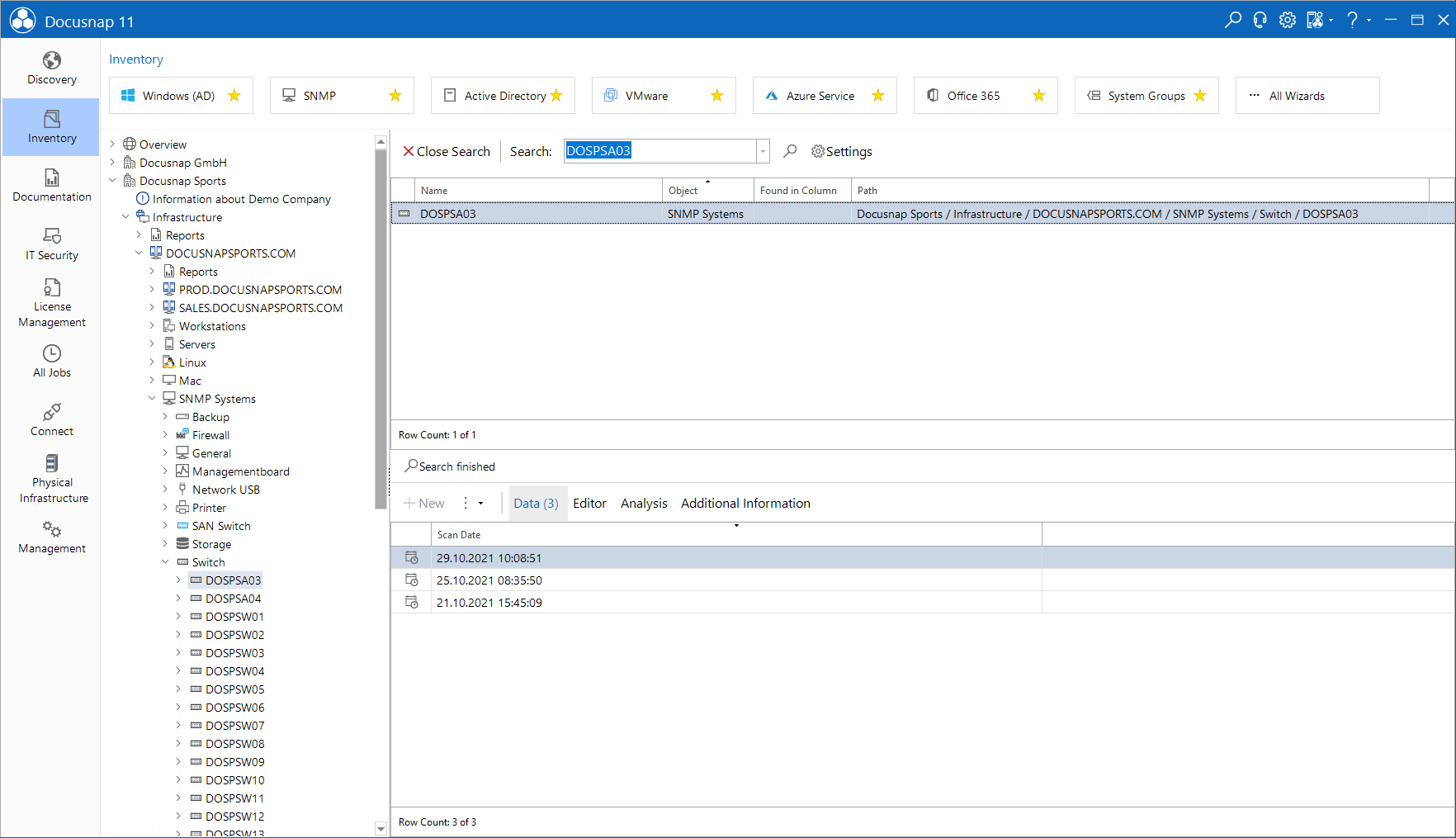The width and height of the screenshot is (1456, 838).
Task: Collapse the Infrastructure tree node
Action: coord(126,217)
